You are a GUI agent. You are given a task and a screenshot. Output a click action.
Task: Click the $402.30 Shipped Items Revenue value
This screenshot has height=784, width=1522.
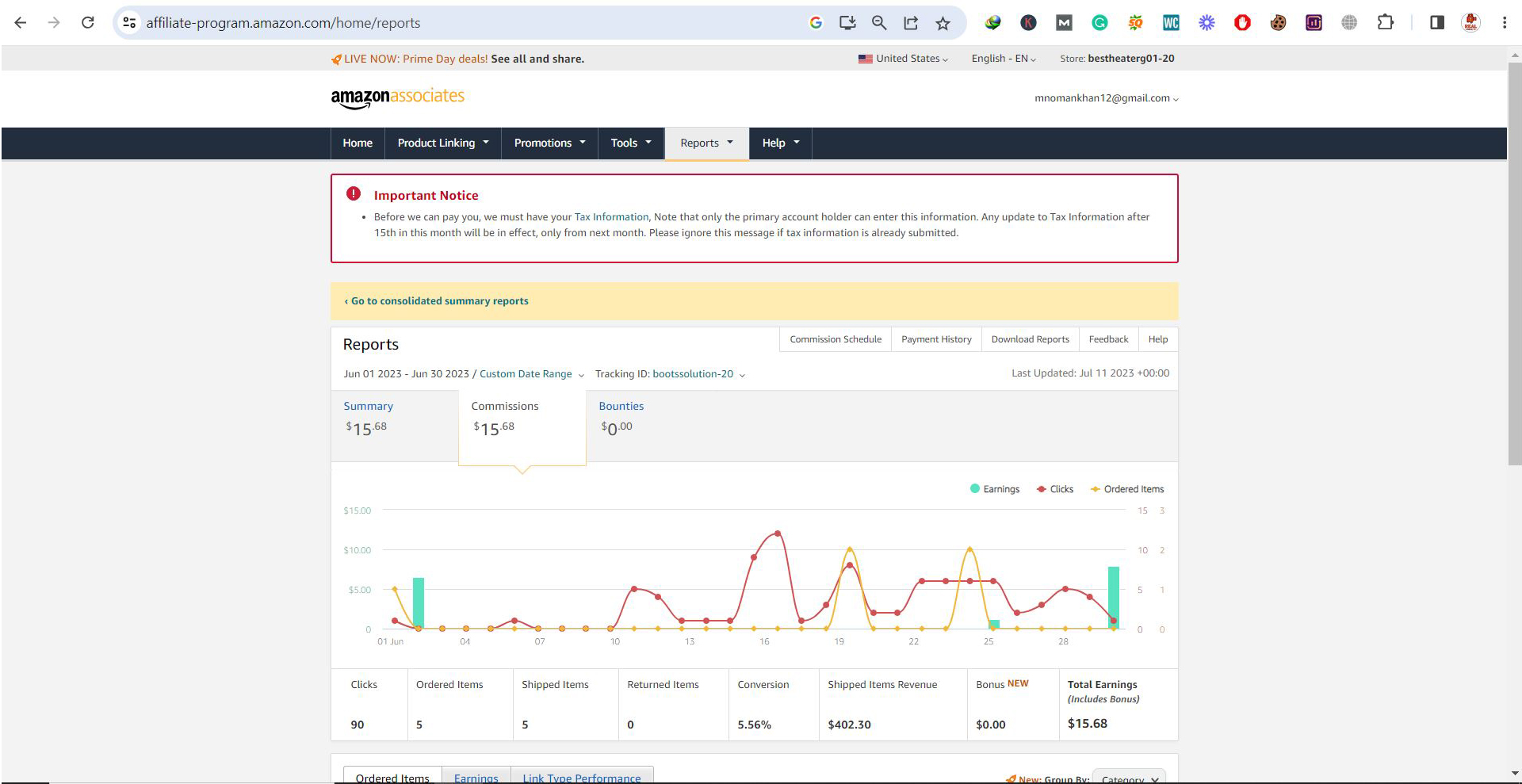pos(849,725)
